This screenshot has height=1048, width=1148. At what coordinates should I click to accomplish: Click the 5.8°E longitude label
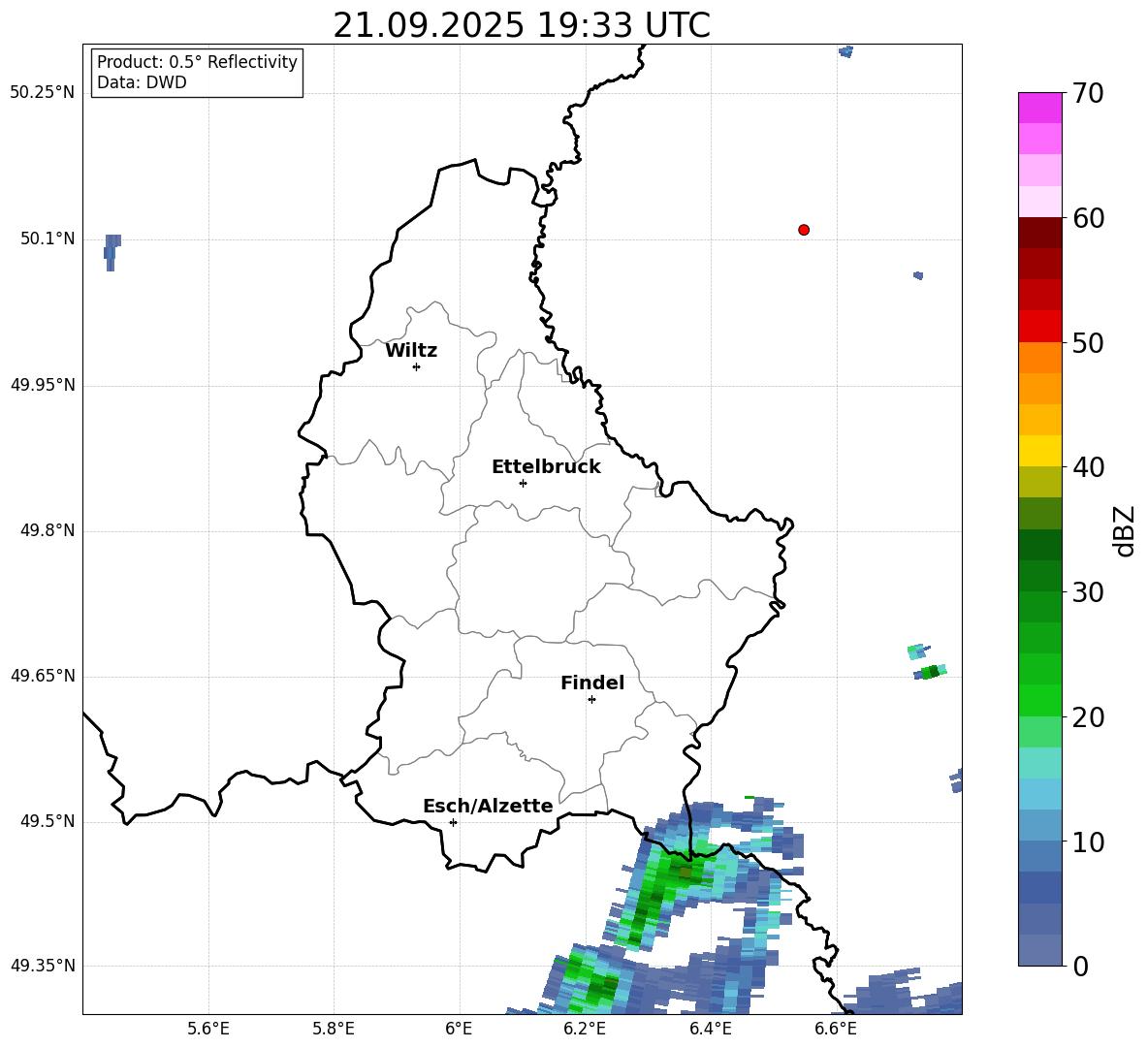pos(334,1029)
